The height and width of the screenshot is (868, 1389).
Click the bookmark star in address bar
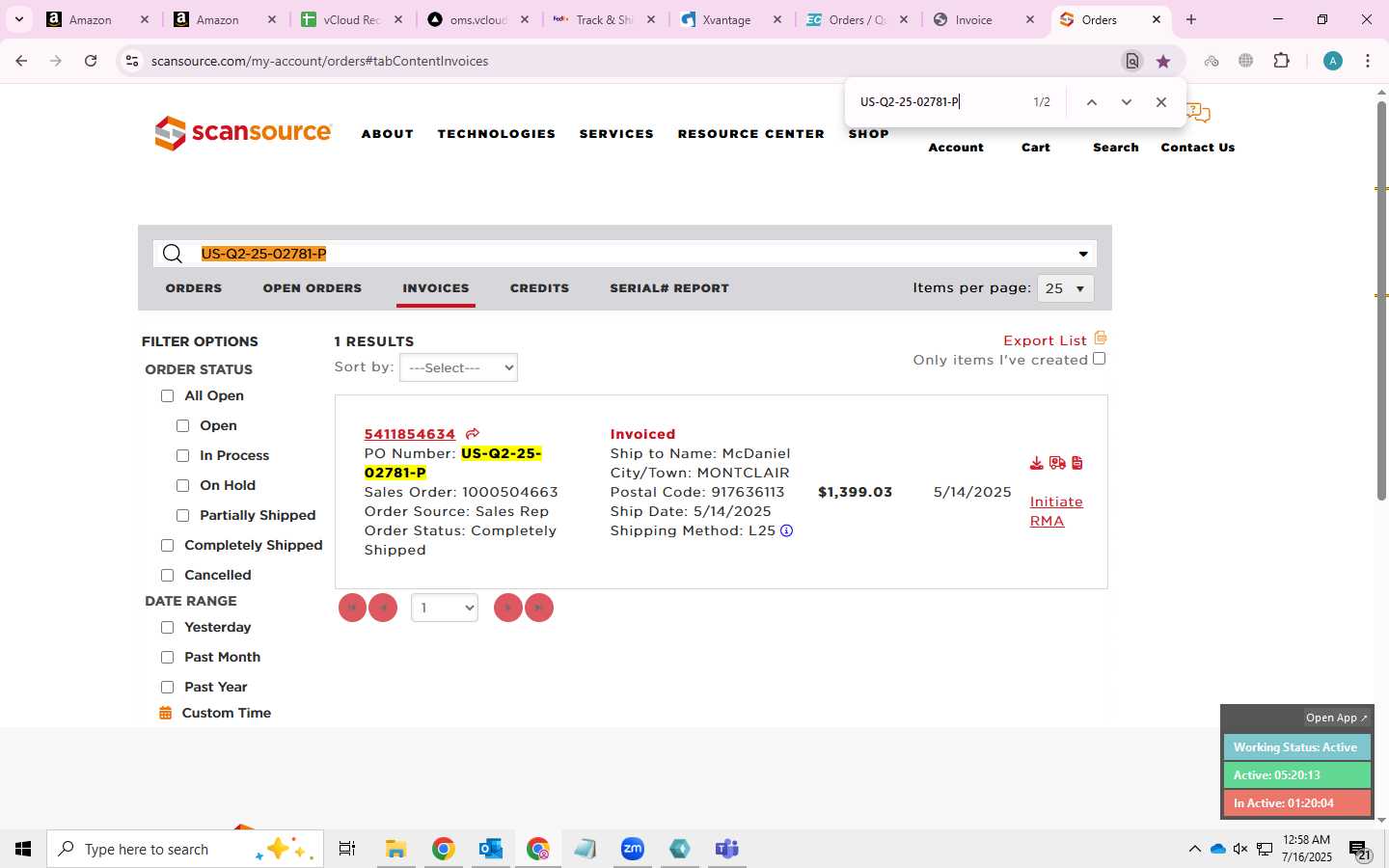click(x=1163, y=61)
